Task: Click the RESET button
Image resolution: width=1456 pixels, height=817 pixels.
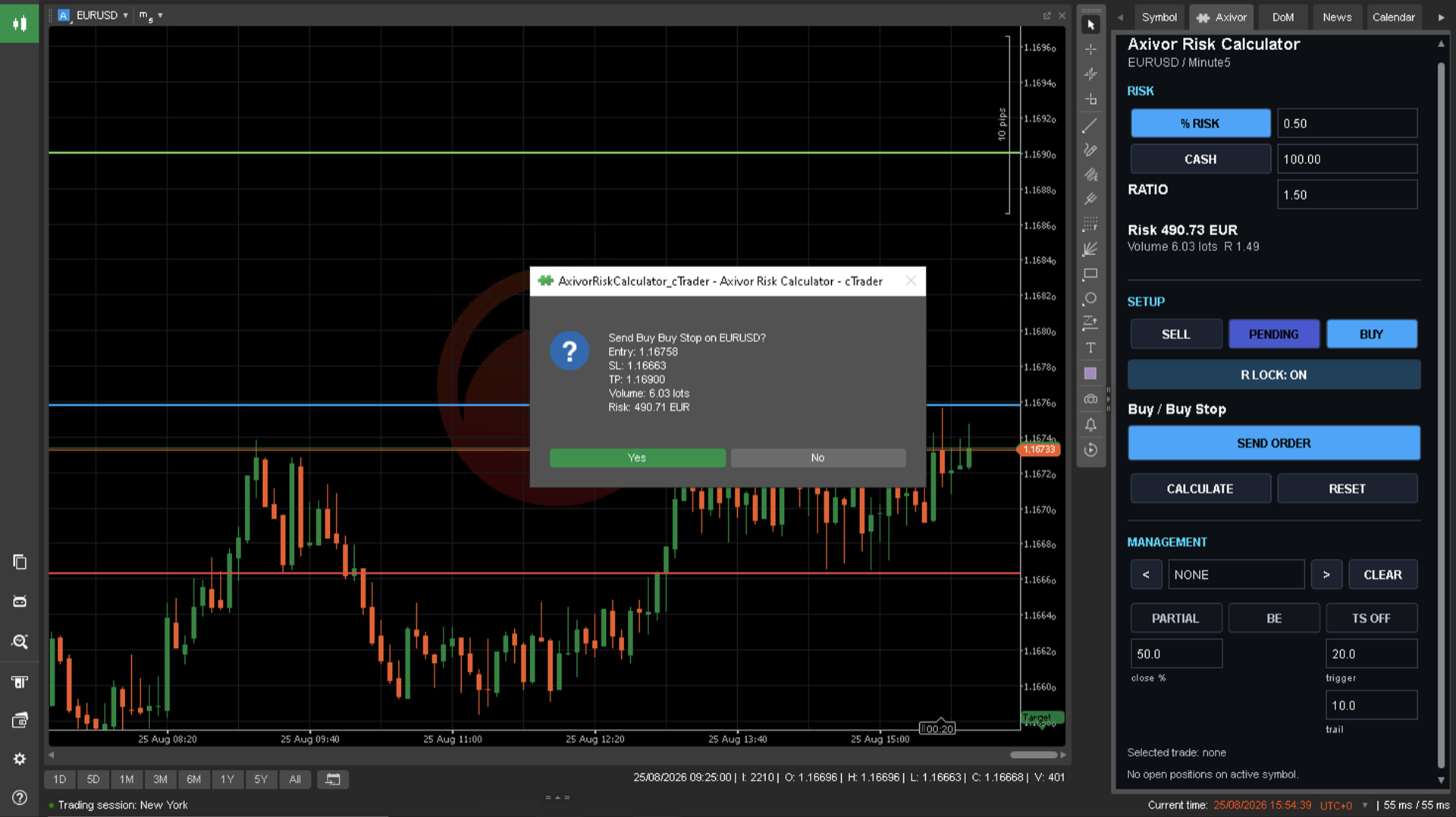Action: click(1348, 489)
